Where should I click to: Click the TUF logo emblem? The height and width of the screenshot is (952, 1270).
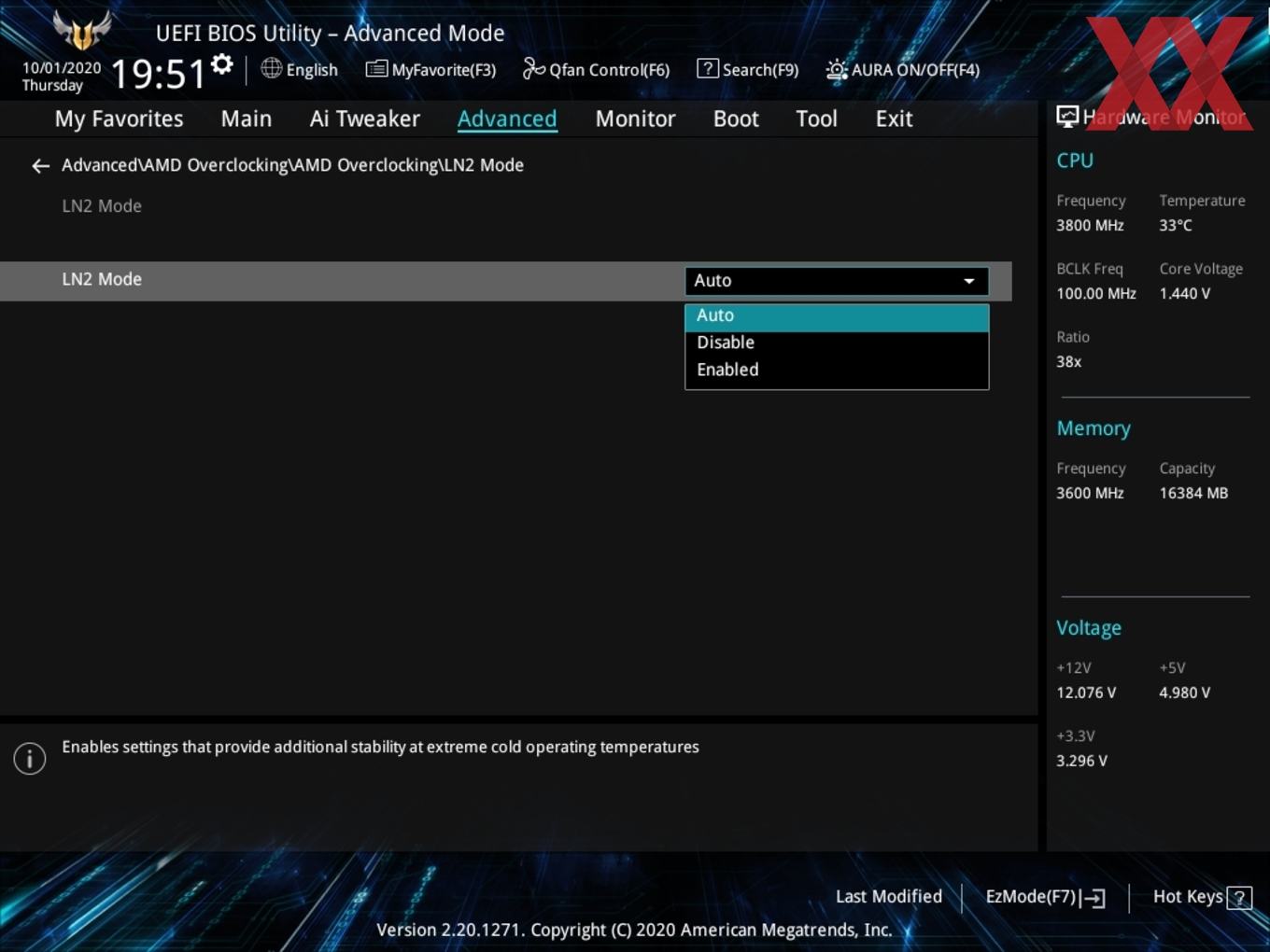[x=82, y=31]
